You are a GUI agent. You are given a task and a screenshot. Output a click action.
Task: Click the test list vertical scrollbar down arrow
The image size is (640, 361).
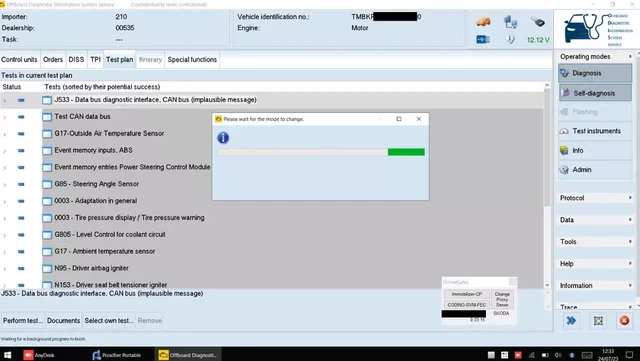point(547,285)
